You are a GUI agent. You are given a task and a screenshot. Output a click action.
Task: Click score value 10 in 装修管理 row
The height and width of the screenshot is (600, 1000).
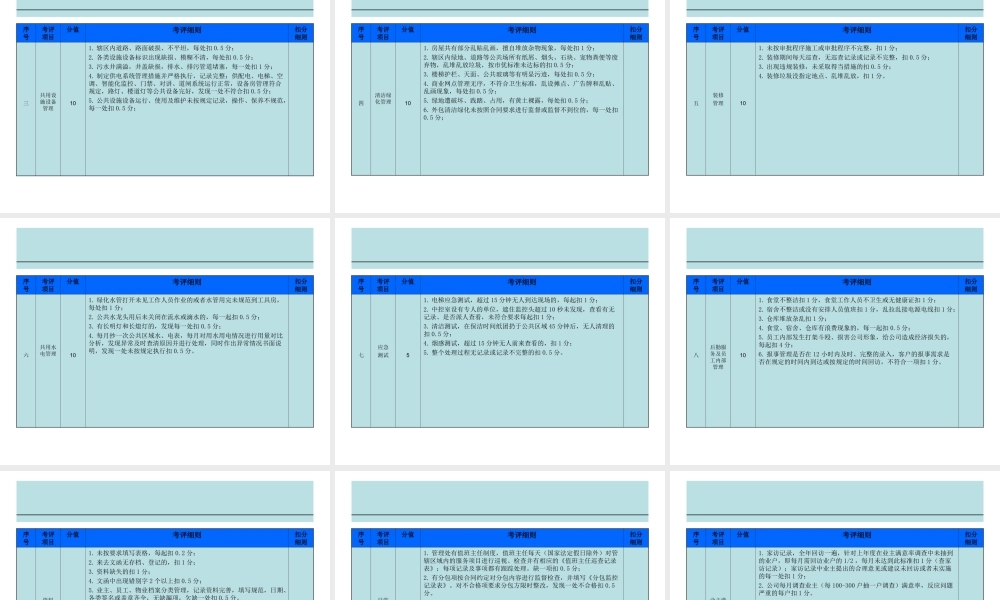click(742, 103)
